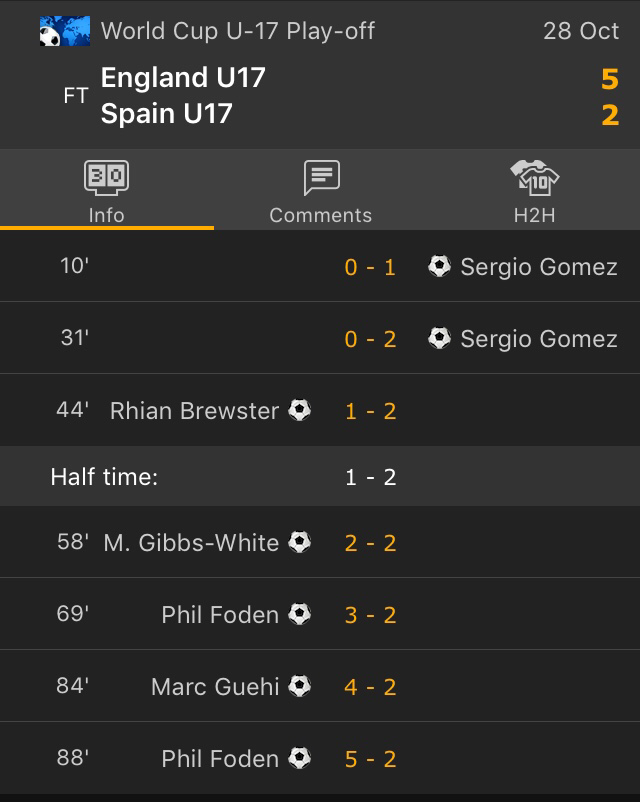Image resolution: width=640 pixels, height=802 pixels.
Task: Open the Comments speech bubble icon
Action: (321, 179)
